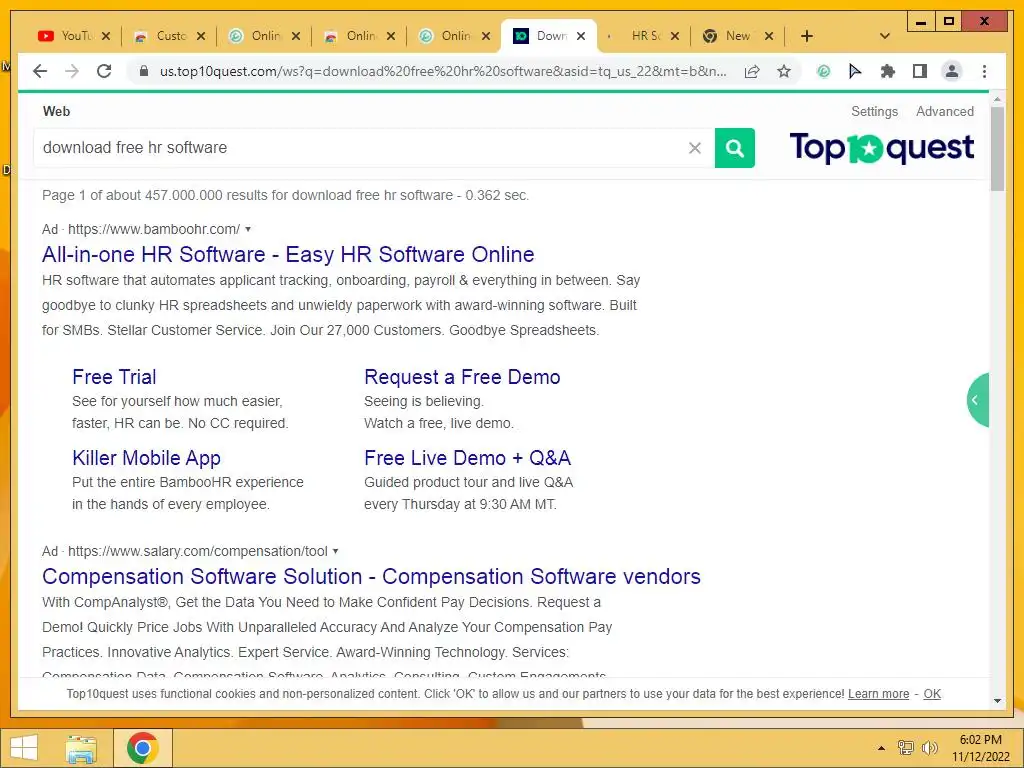Open Advanced search link
This screenshot has width=1024, height=768.
[944, 112]
